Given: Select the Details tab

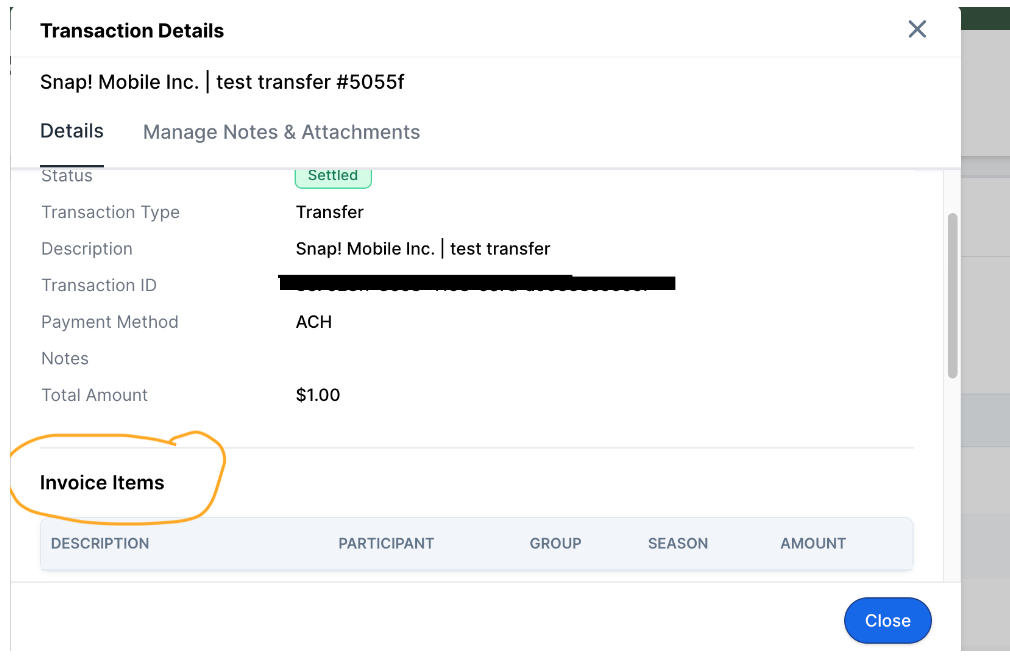Looking at the screenshot, I should tap(71, 131).
